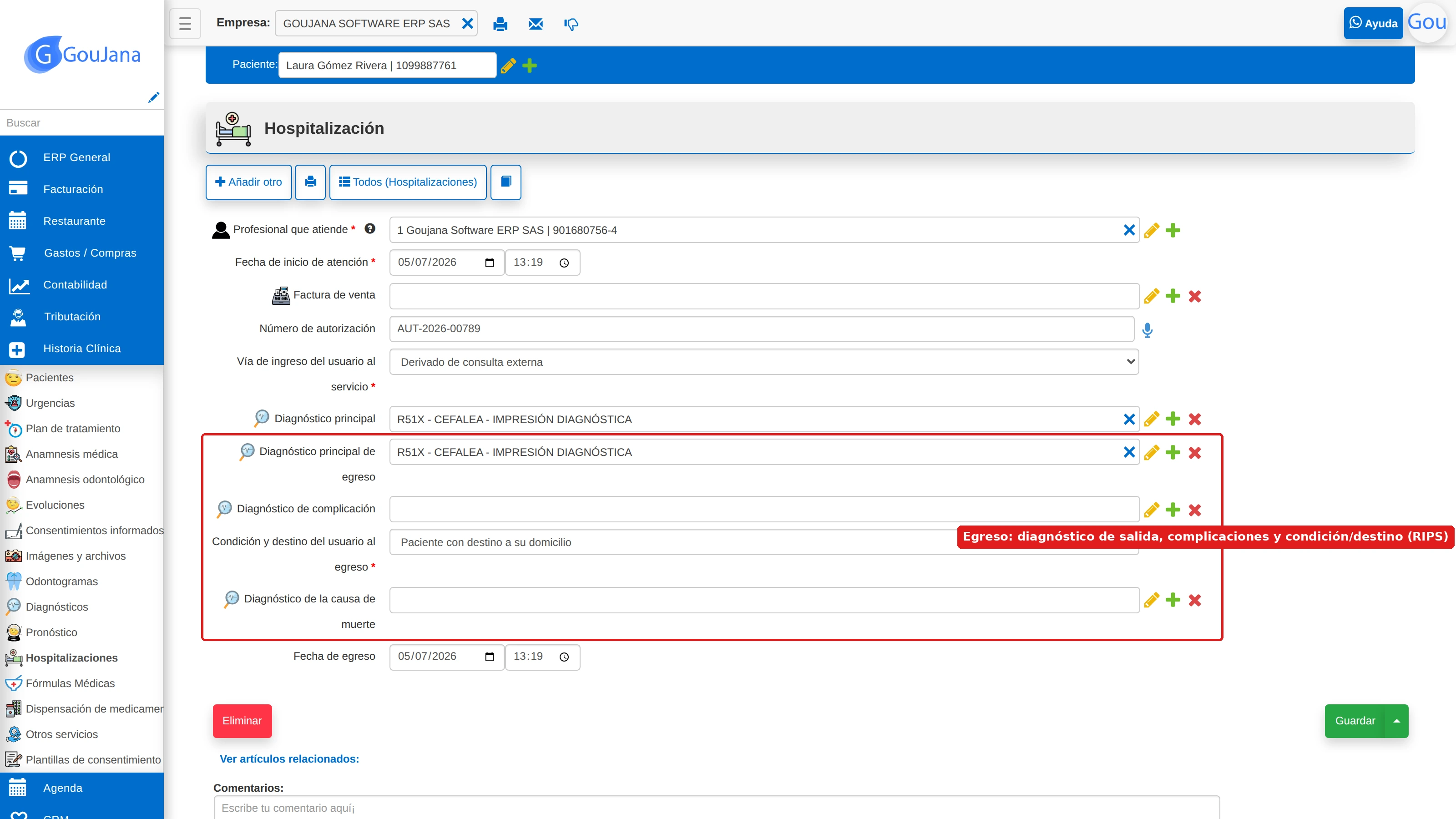Click the red Eliminar button

coord(242,721)
